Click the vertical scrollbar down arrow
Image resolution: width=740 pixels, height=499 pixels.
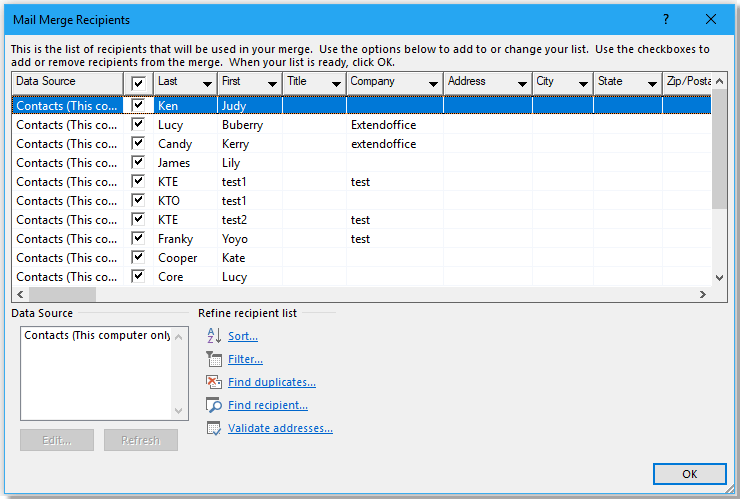tap(719, 279)
